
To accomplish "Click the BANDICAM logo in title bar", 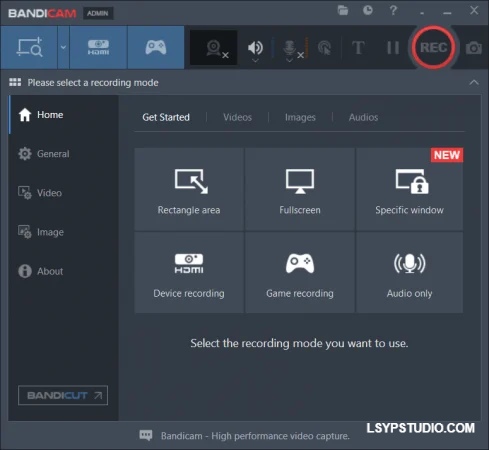I will (x=42, y=13).
